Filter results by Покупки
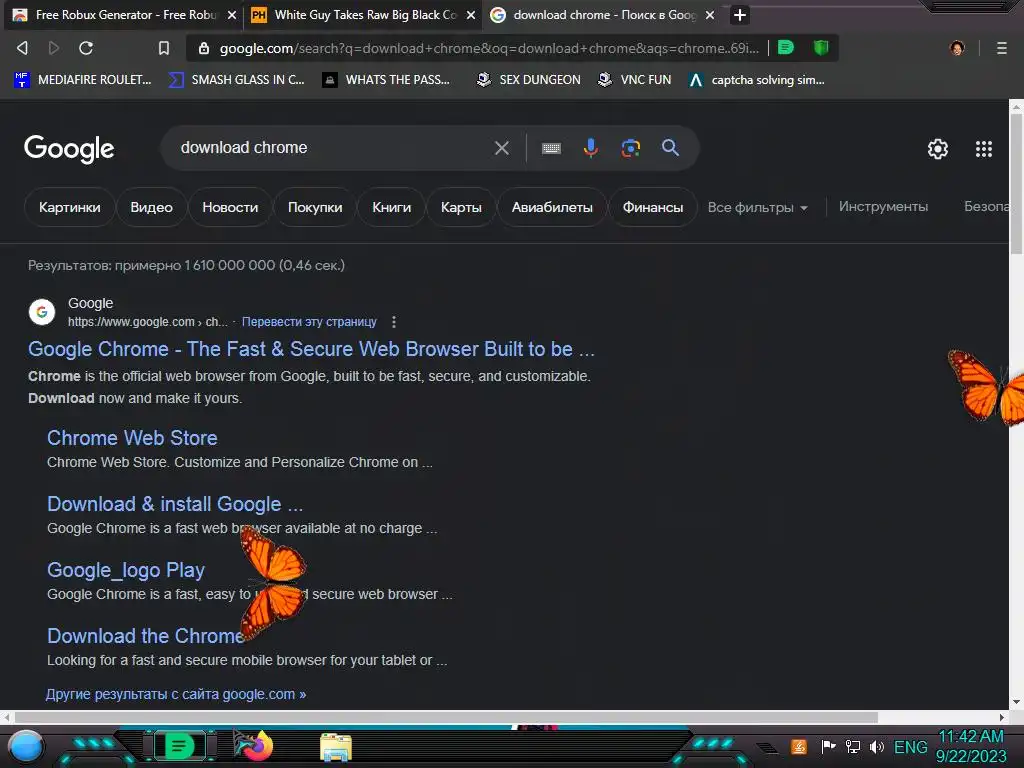 pyautogui.click(x=315, y=207)
